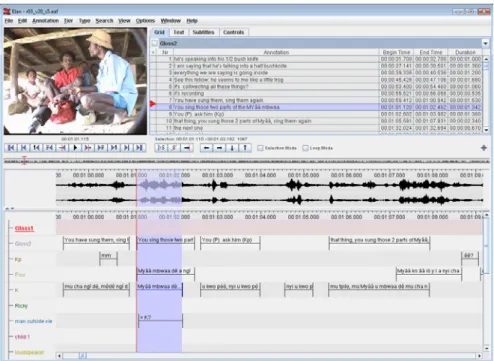
Task: Switch to the Subtitles tab
Action: pos(203,32)
